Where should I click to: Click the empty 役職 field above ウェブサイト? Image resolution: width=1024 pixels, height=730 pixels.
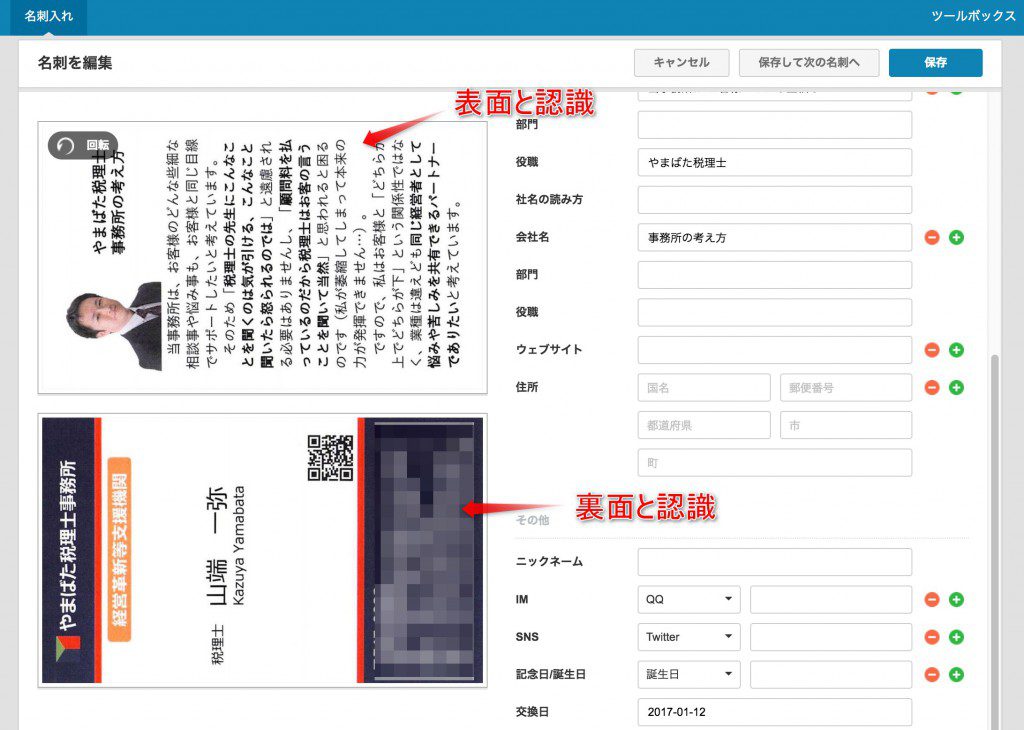pyautogui.click(x=775, y=313)
